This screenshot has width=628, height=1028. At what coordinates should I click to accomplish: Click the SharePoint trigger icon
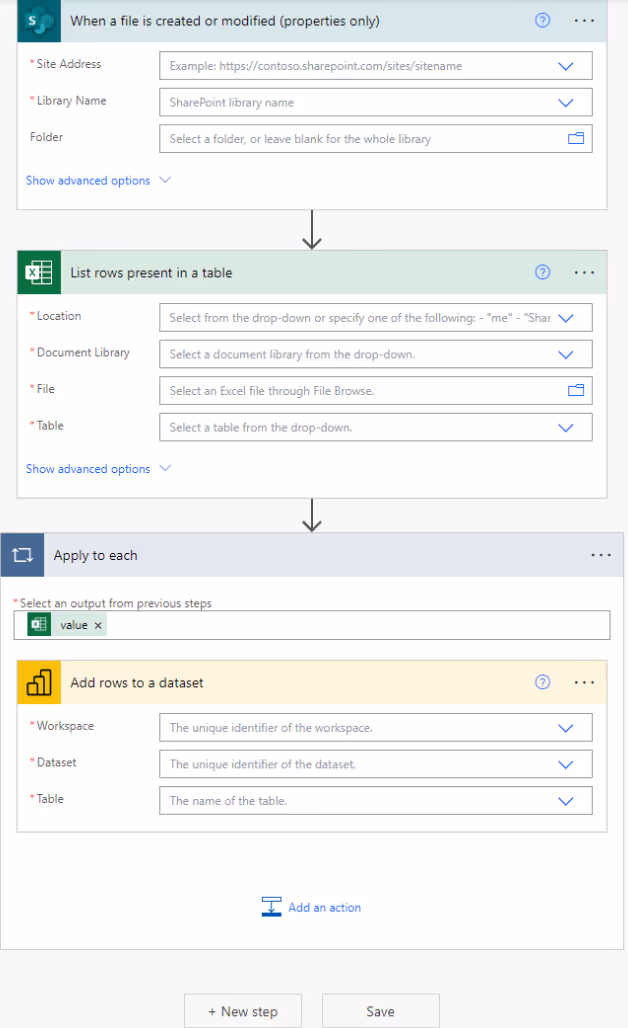(x=39, y=21)
